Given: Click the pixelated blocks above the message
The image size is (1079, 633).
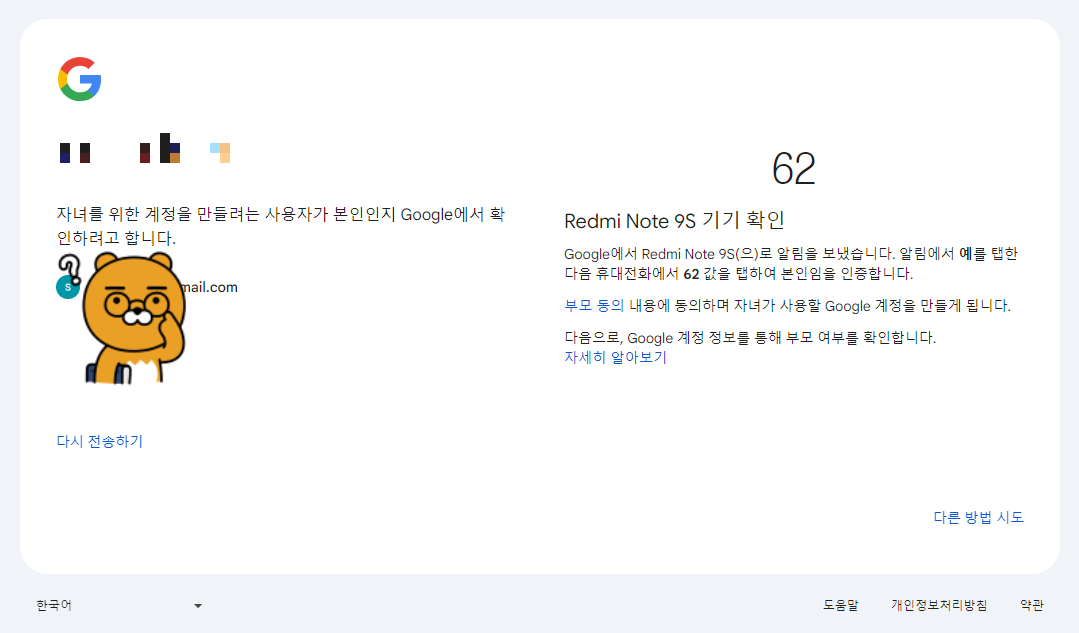Looking at the screenshot, I should pos(140,150).
